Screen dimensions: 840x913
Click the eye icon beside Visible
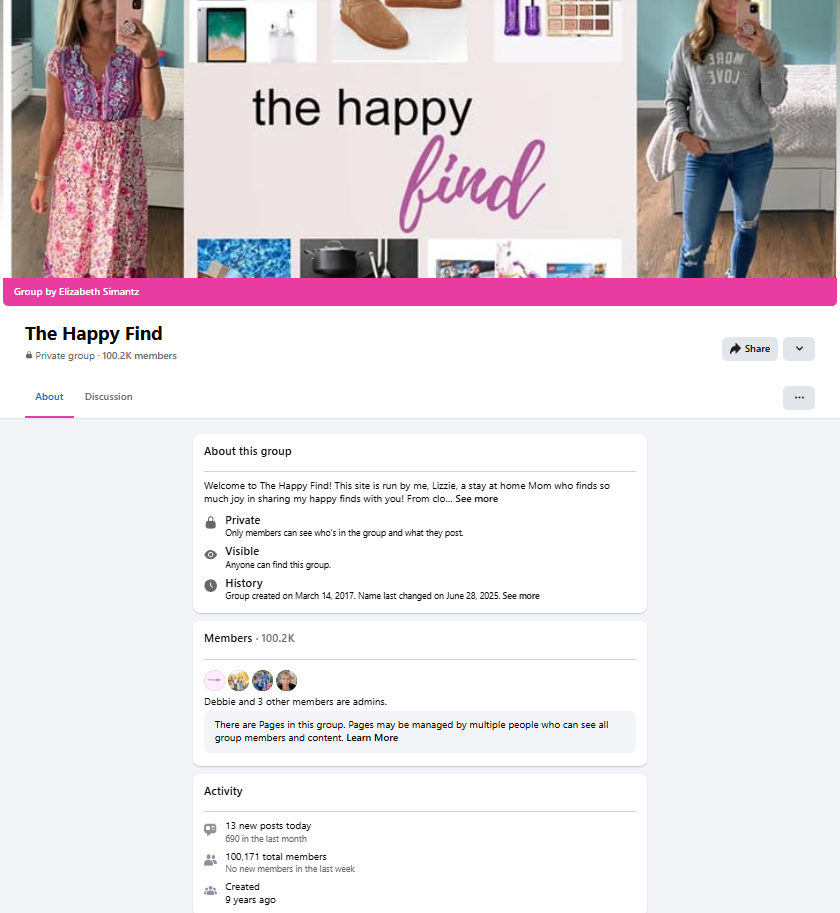(211, 554)
